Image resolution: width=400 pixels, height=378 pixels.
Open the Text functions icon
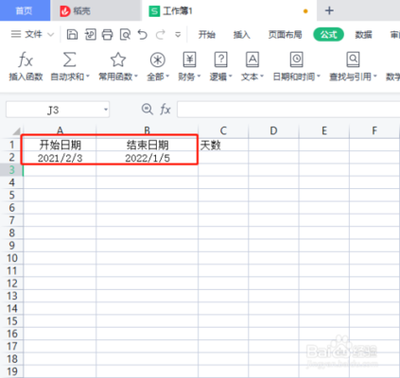[252, 60]
